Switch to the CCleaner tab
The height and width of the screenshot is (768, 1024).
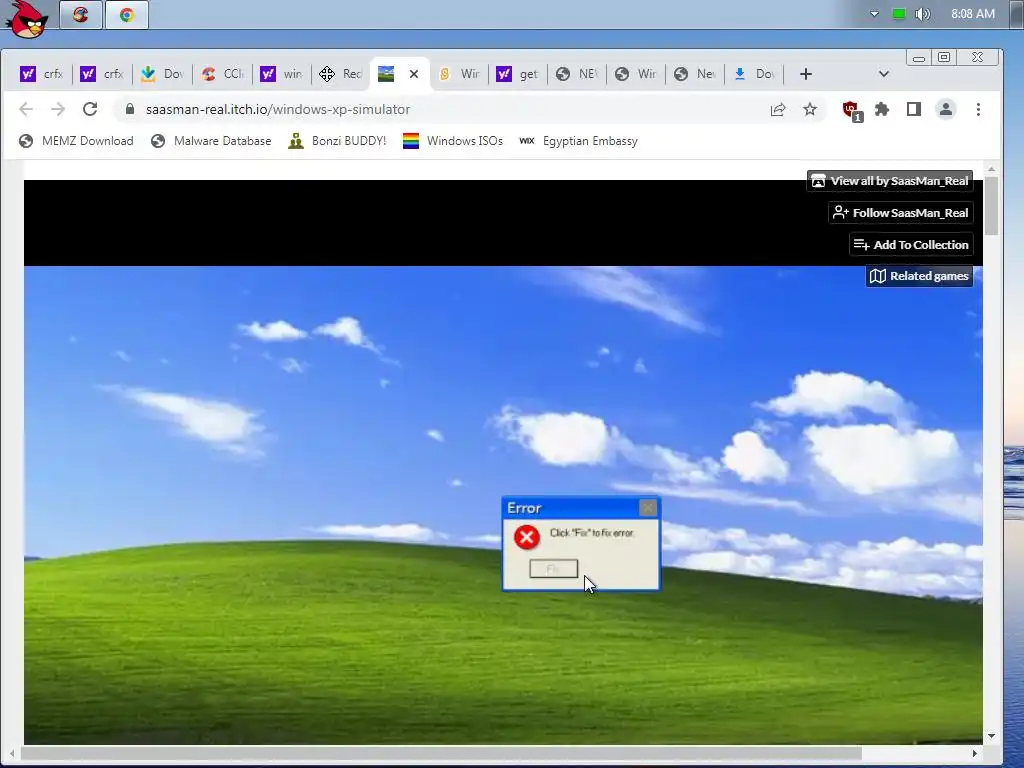pyautogui.click(x=223, y=74)
